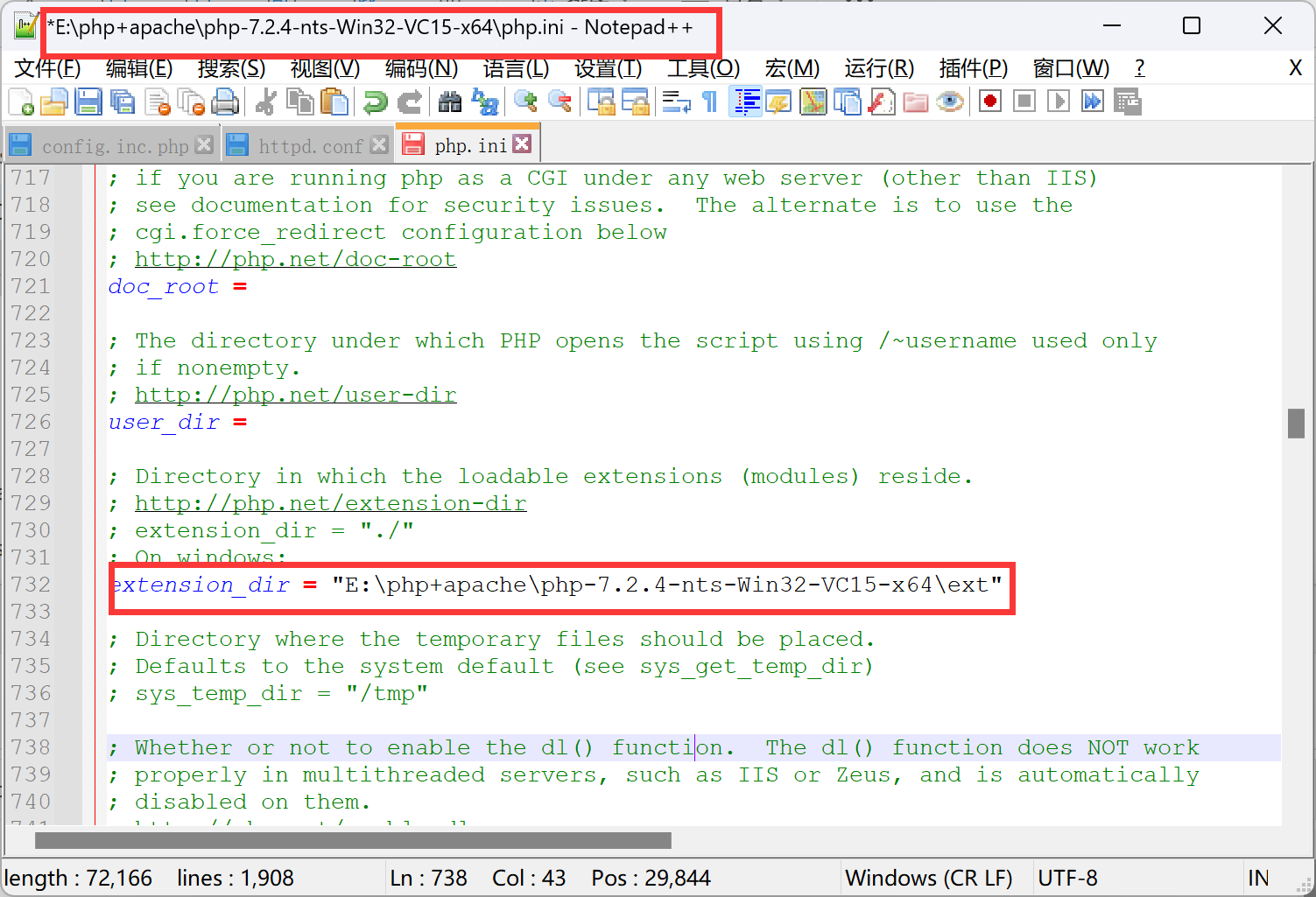Click the Redo toolbar arrow icon

[409, 102]
